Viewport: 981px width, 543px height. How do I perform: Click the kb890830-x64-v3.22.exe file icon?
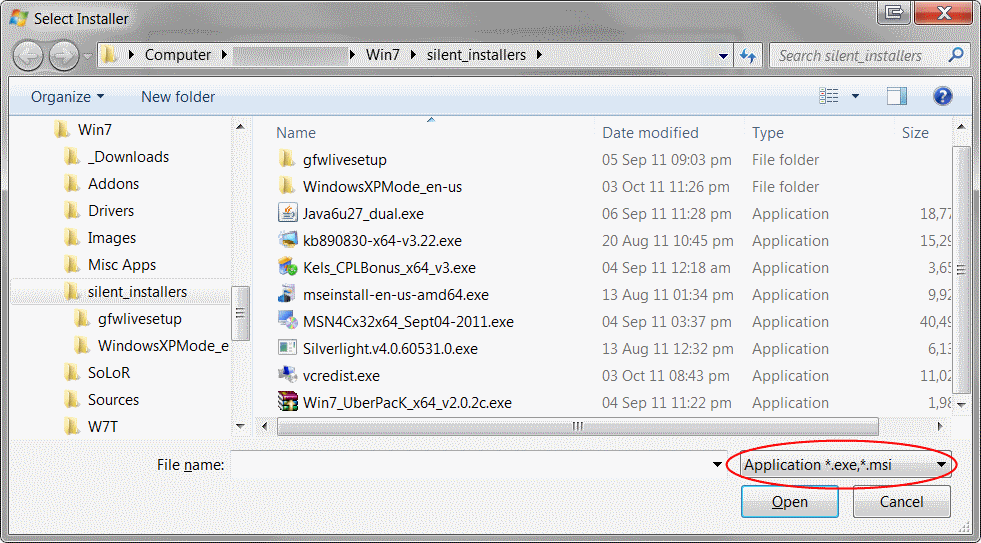(287, 240)
